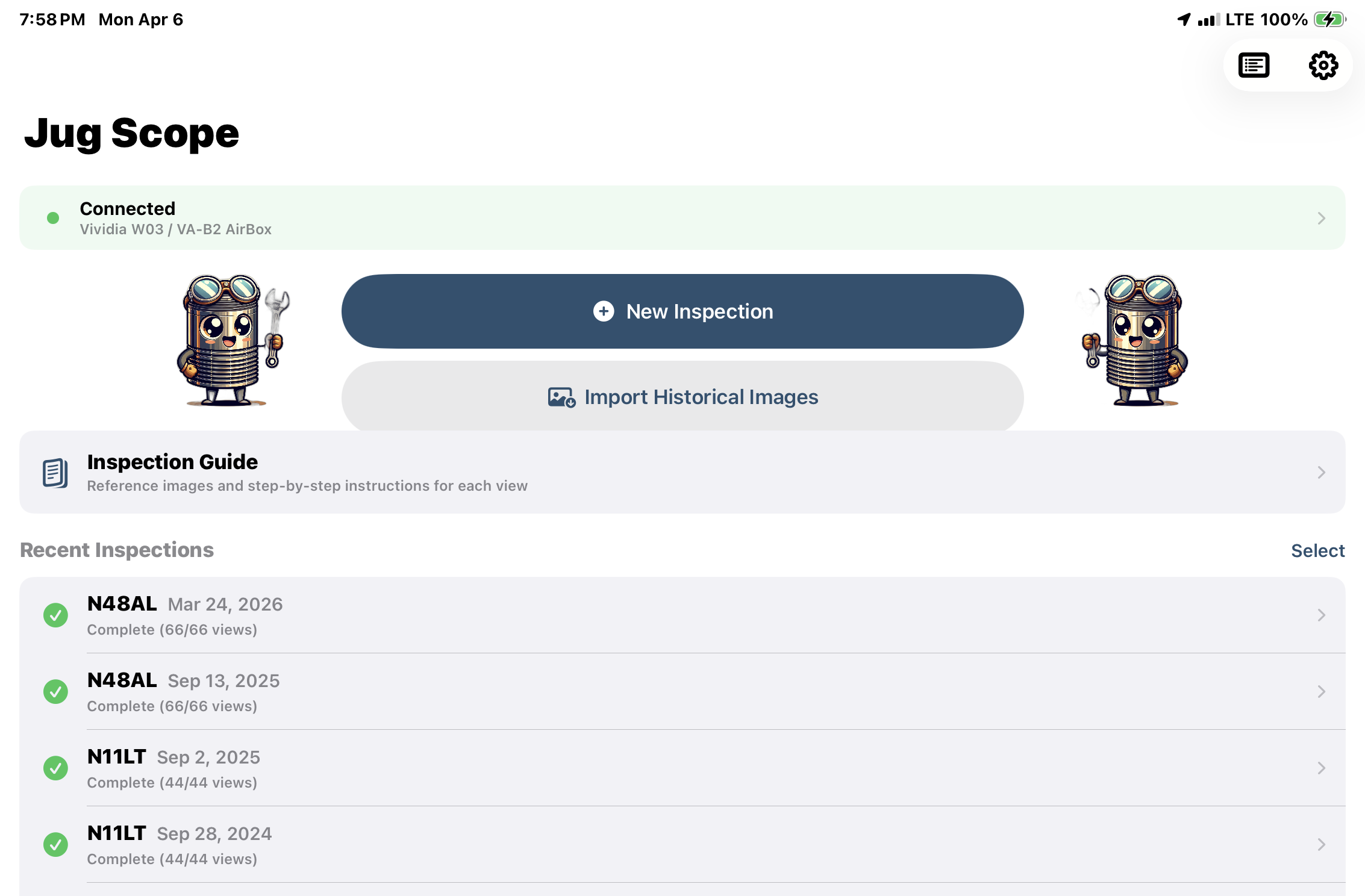Click green checkmark for N48AL Sep 13, 2025

[55, 691]
